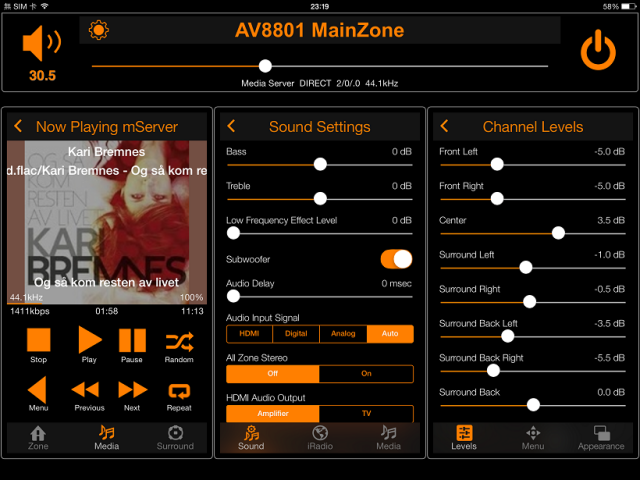Click the Audio Delay slider handle

pos(233,296)
